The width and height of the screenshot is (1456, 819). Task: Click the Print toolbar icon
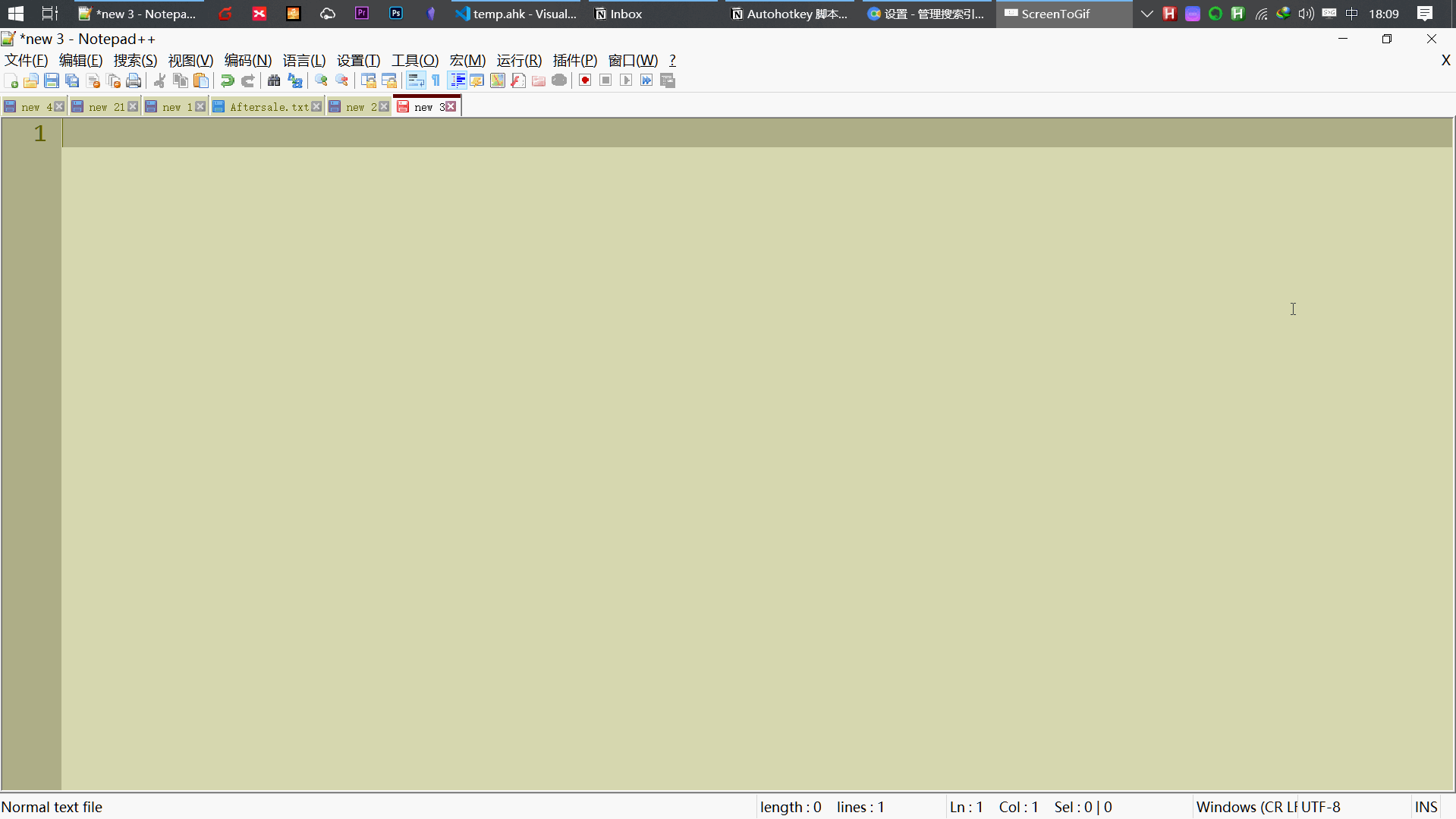click(x=134, y=81)
